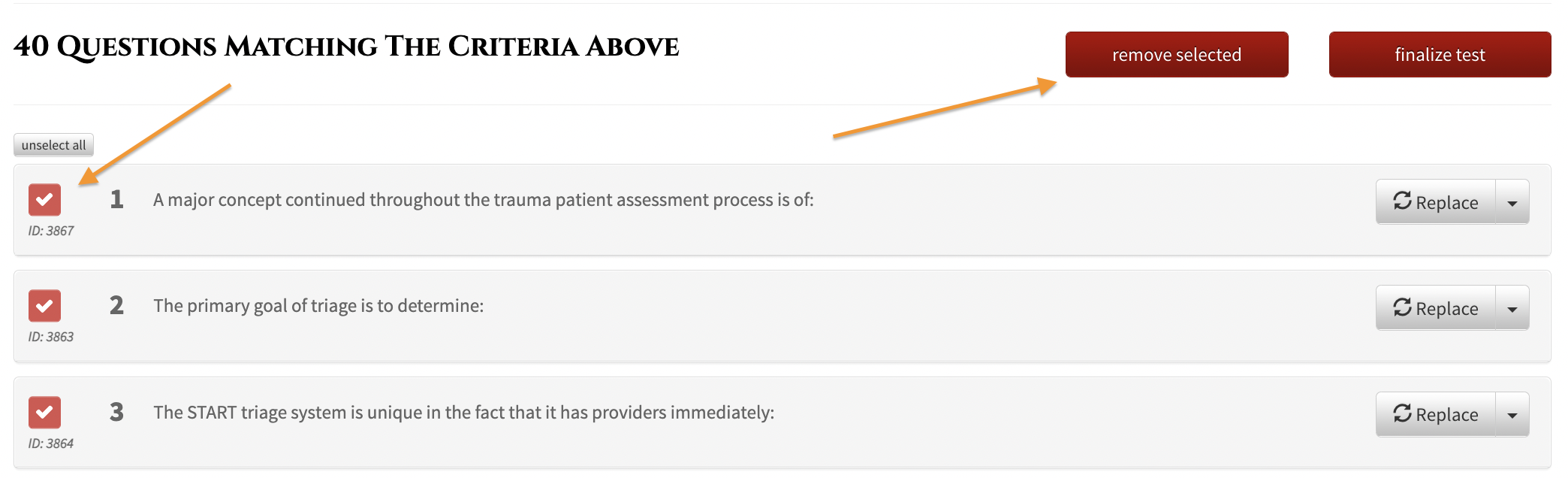The width and height of the screenshot is (1568, 478).
Task: Select the question text about primary goal of triage
Action: [x=318, y=306]
